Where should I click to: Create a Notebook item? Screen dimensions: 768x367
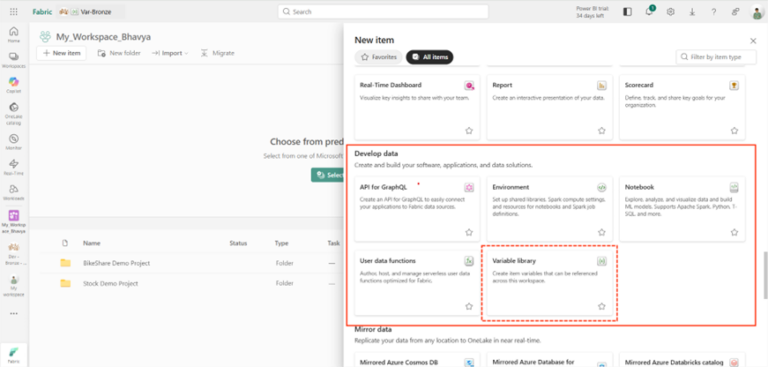(x=682, y=209)
